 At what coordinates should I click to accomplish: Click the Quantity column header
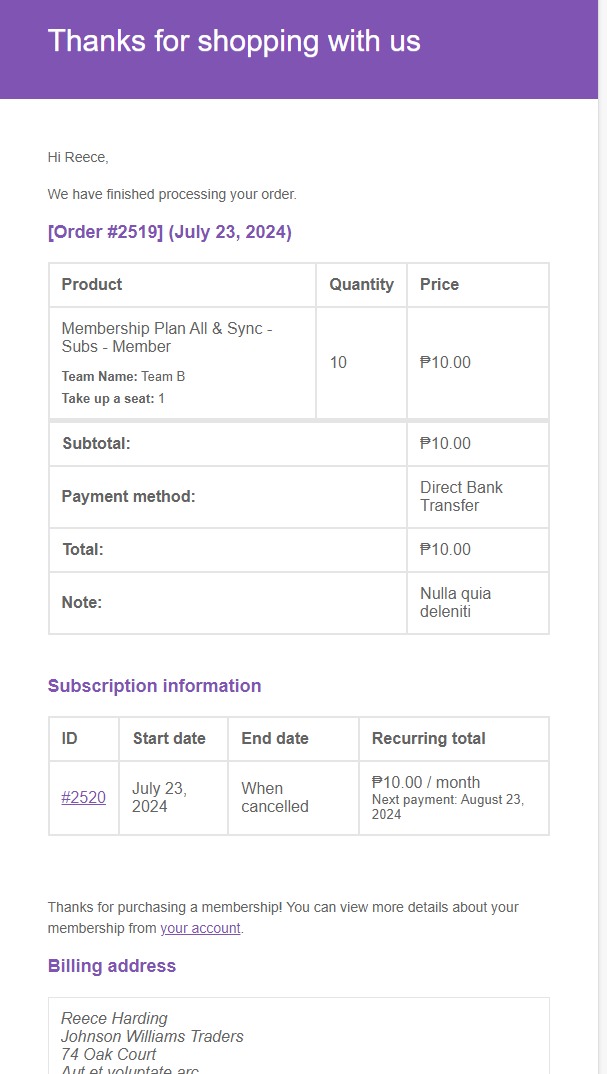click(361, 285)
